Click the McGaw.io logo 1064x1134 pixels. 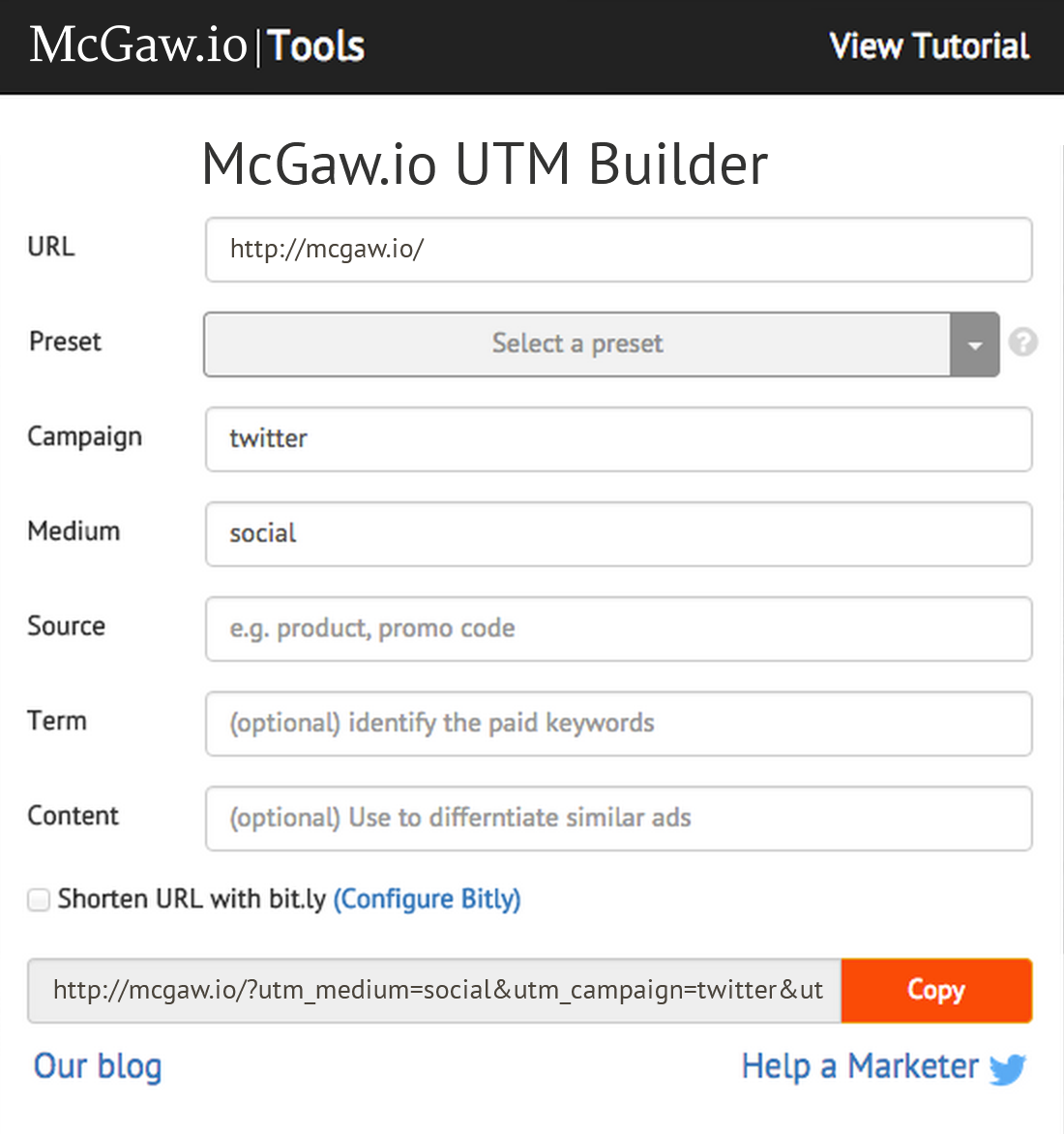[135, 45]
